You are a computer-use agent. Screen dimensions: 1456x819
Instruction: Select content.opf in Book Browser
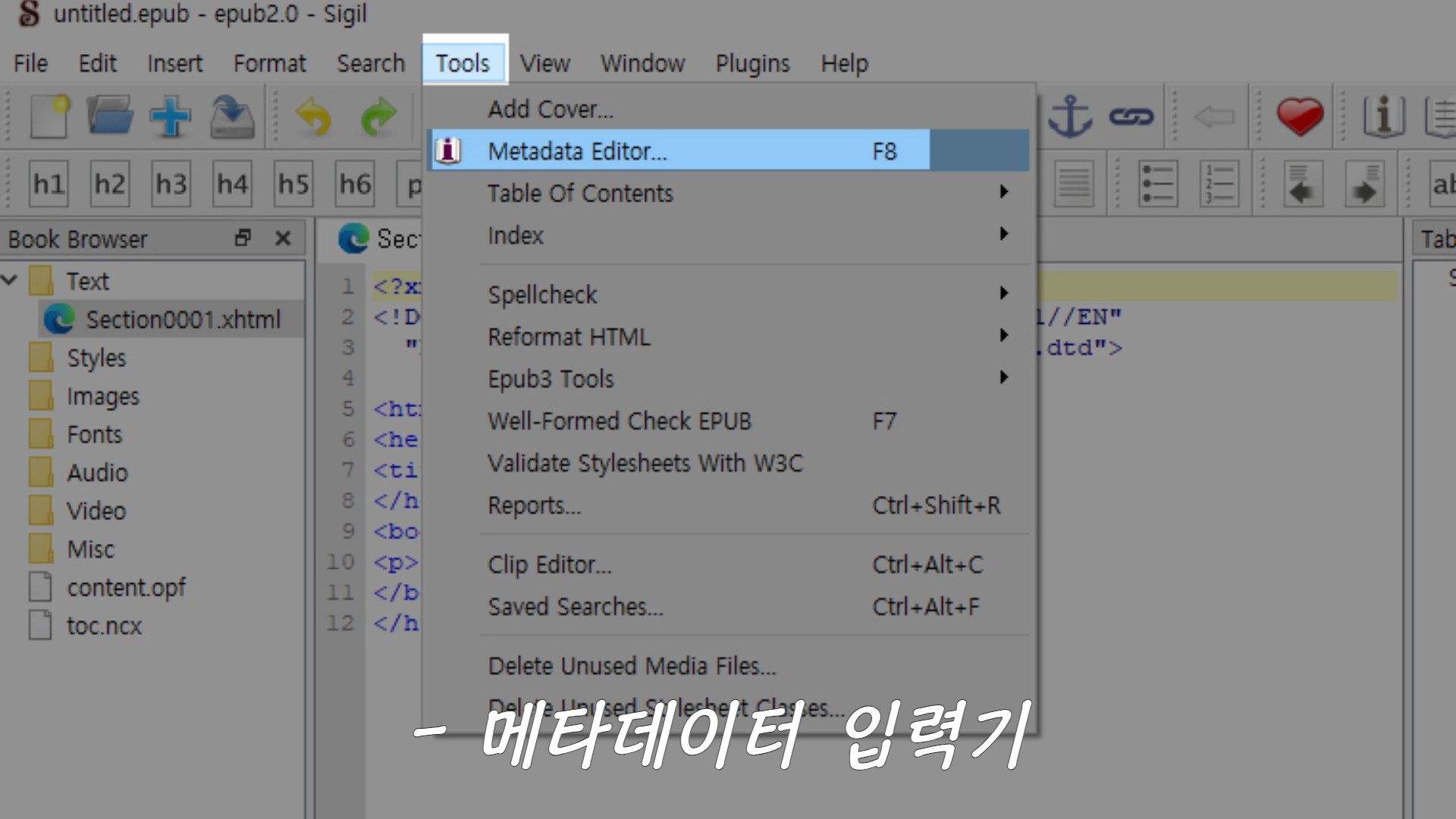(126, 588)
